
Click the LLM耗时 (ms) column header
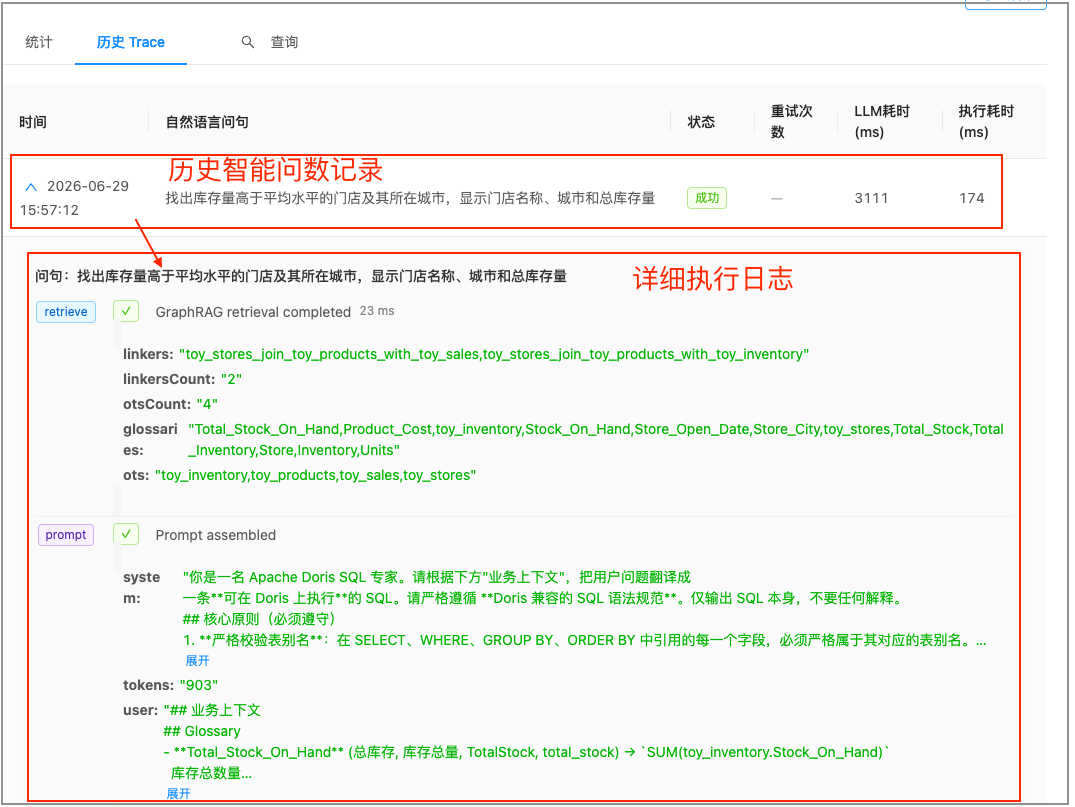[x=882, y=121]
